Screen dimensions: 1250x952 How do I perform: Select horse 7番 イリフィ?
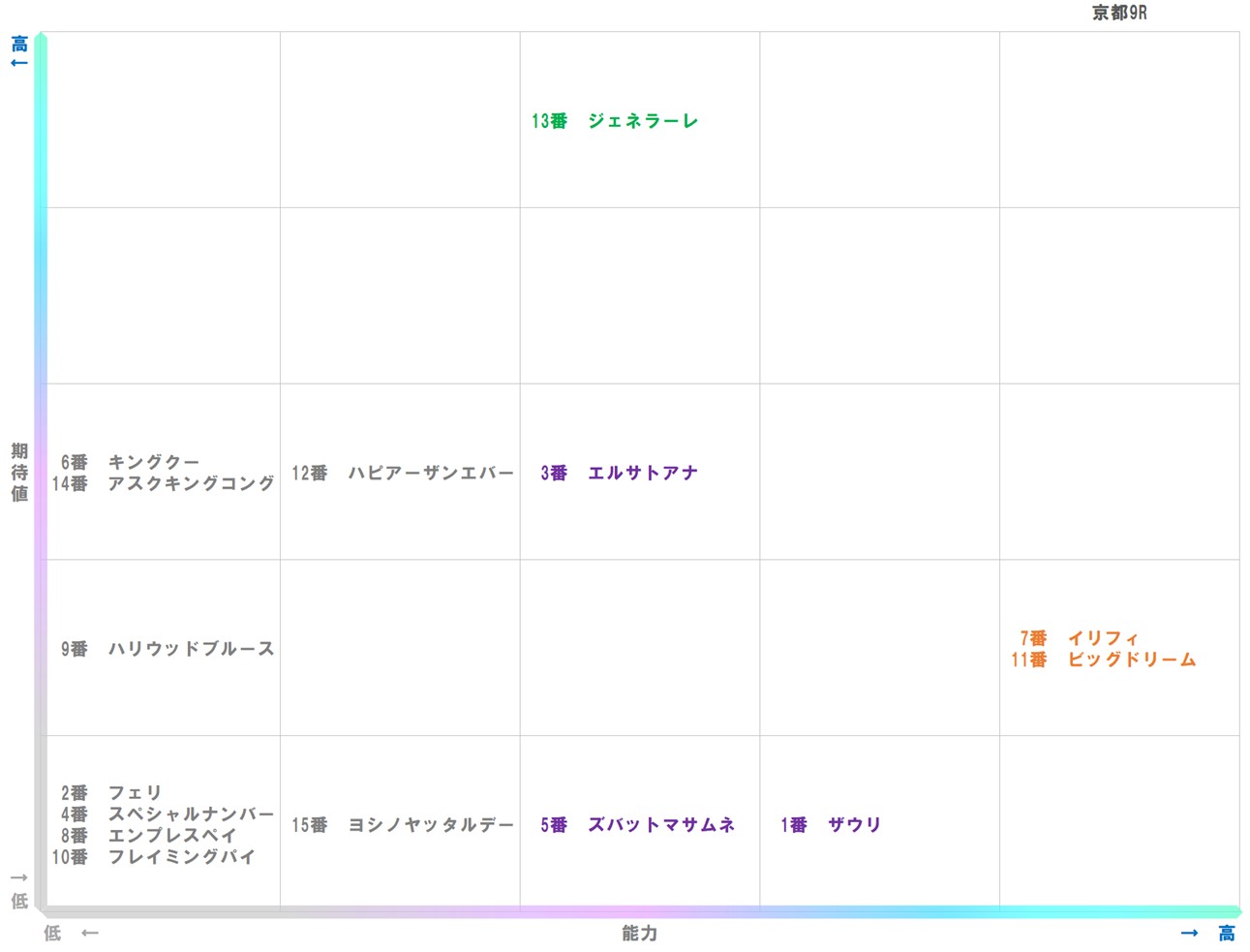[1077, 638]
